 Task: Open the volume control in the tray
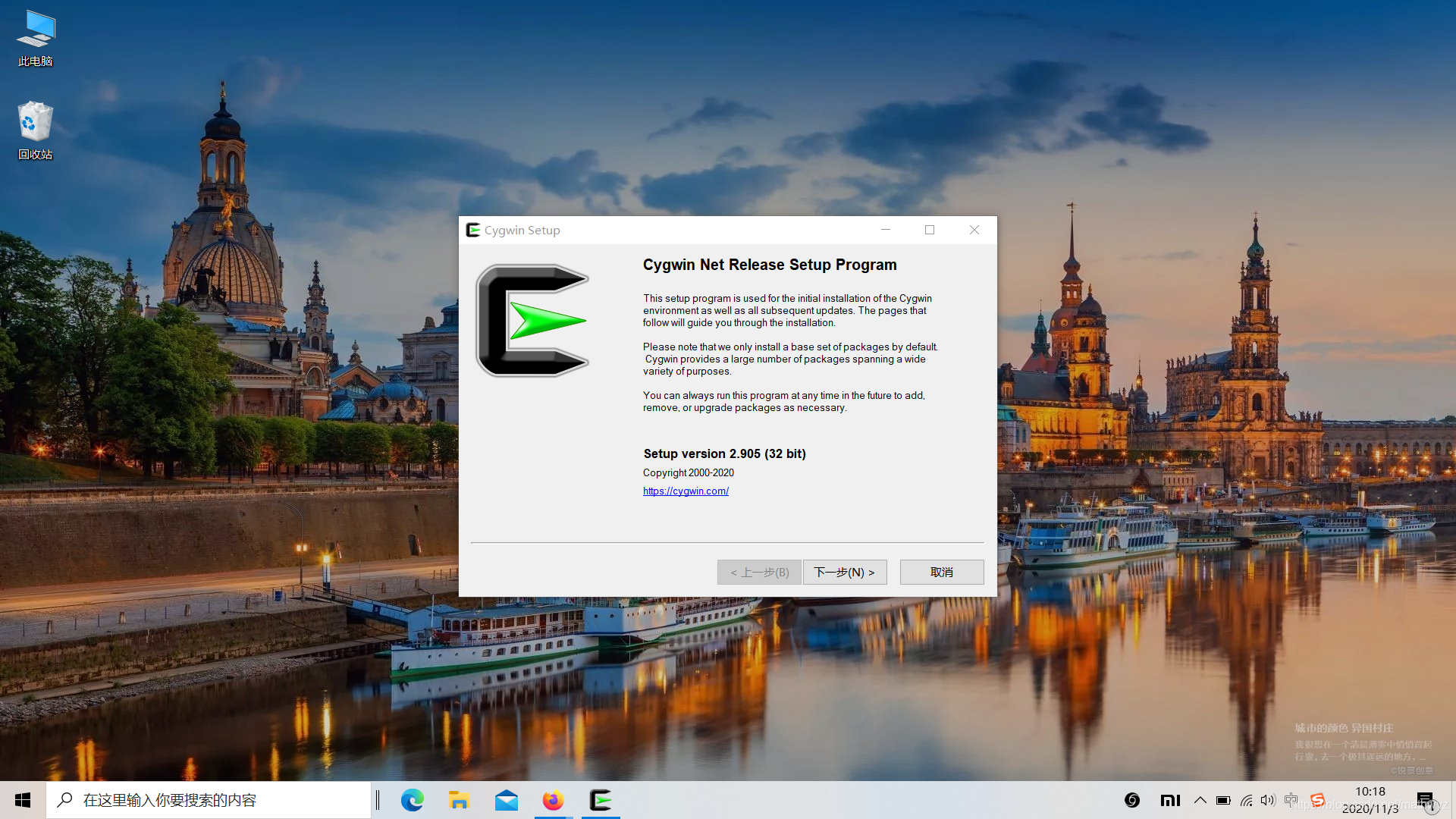click(x=1267, y=800)
